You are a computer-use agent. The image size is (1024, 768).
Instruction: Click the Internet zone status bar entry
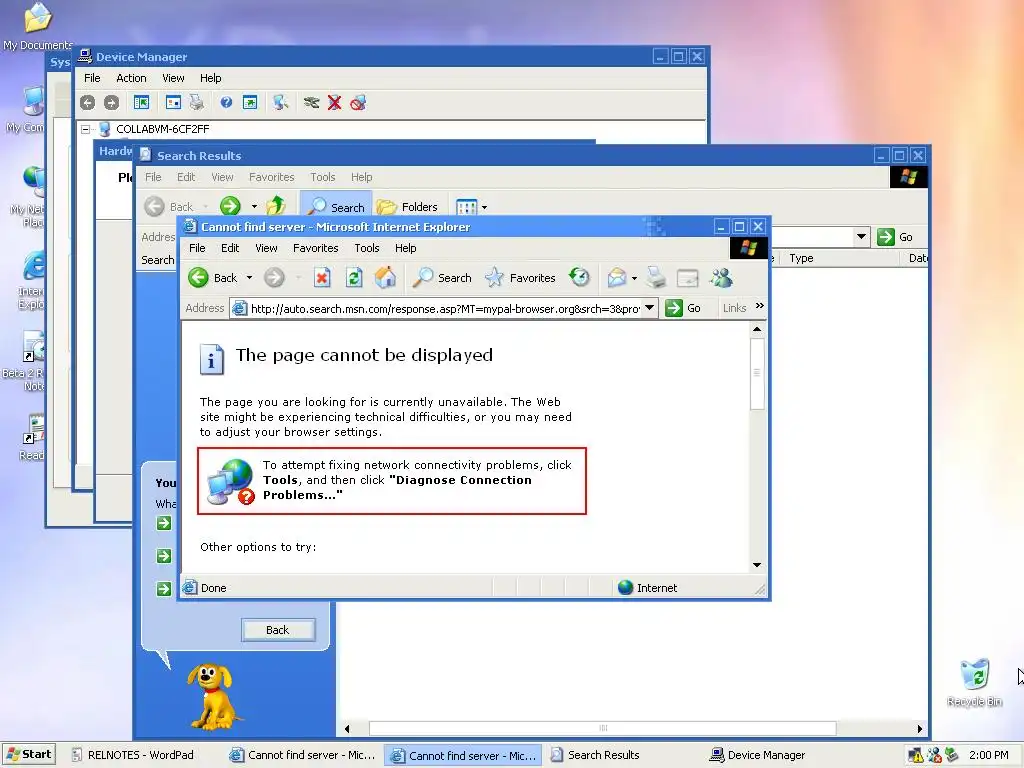(x=647, y=588)
